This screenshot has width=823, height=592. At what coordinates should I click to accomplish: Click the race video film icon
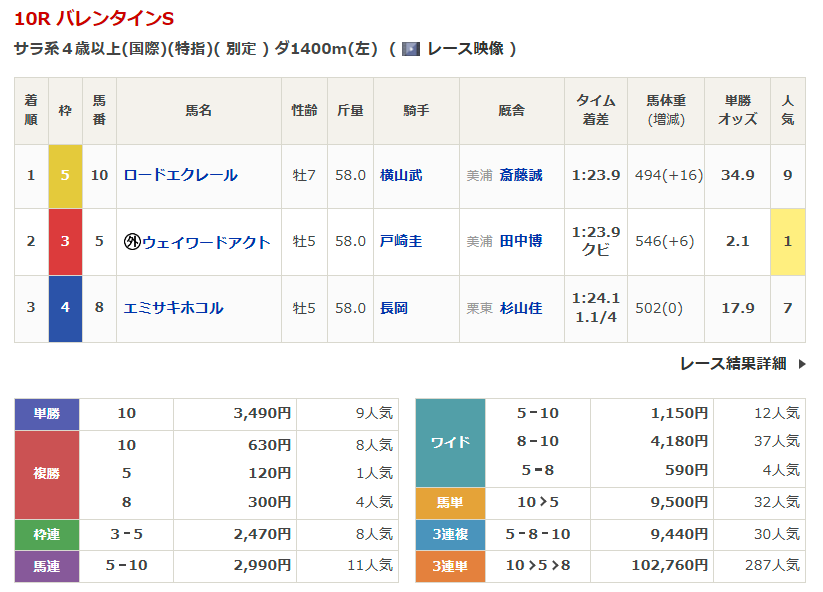pos(410,49)
